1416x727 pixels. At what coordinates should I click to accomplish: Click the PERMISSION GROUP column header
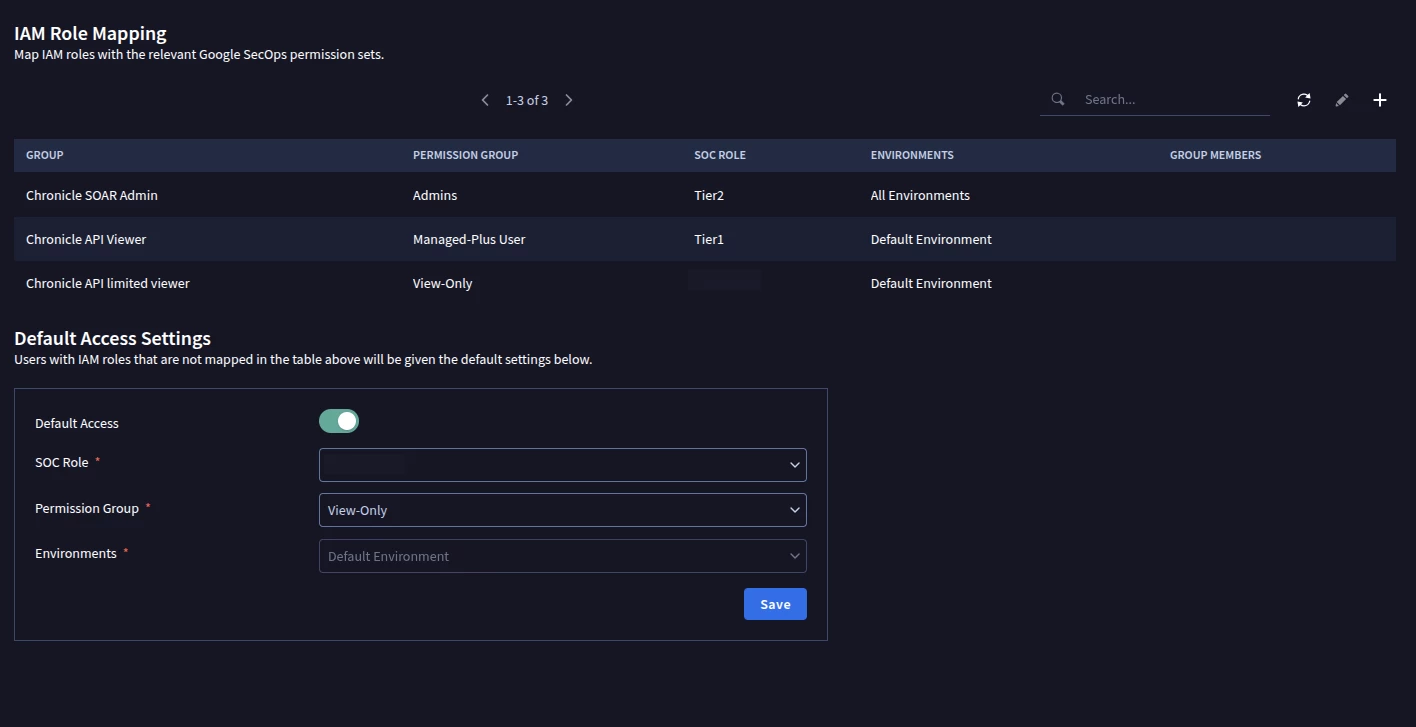[465, 155]
